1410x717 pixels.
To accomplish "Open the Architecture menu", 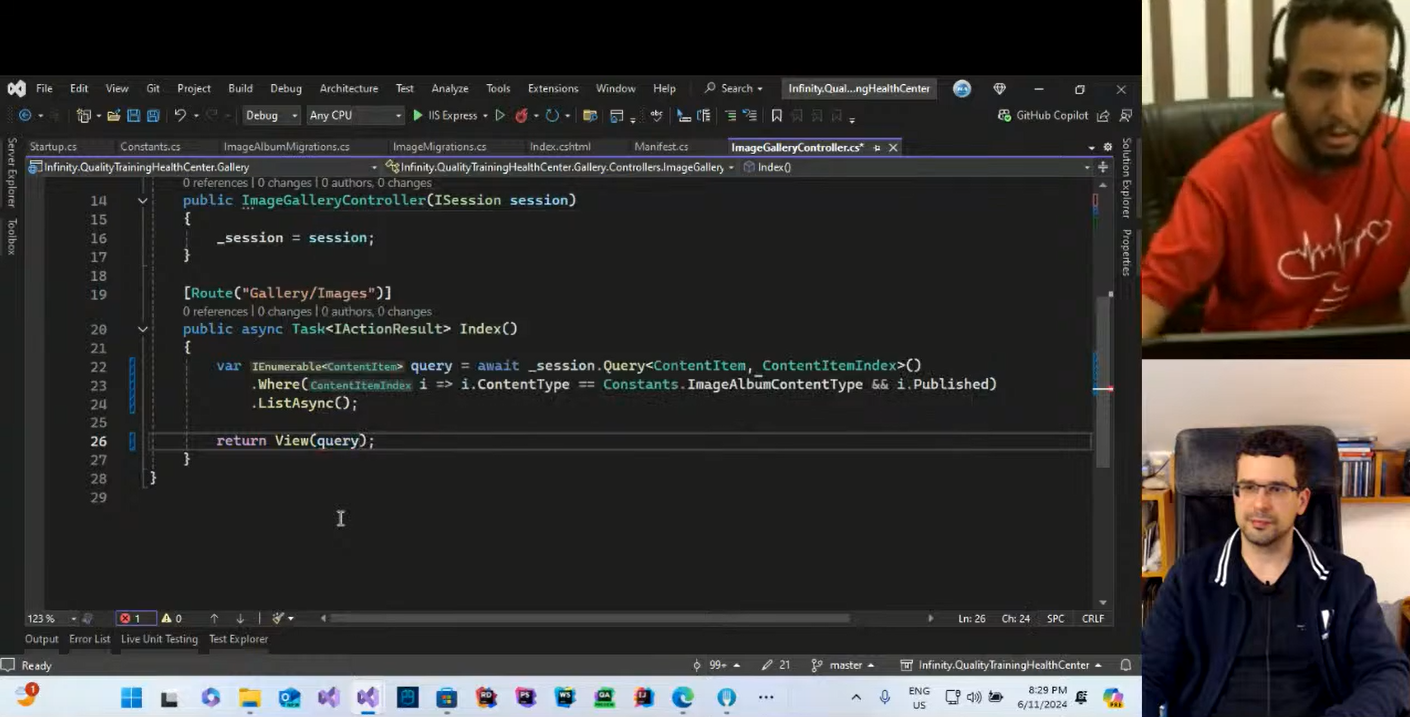I will tap(349, 88).
